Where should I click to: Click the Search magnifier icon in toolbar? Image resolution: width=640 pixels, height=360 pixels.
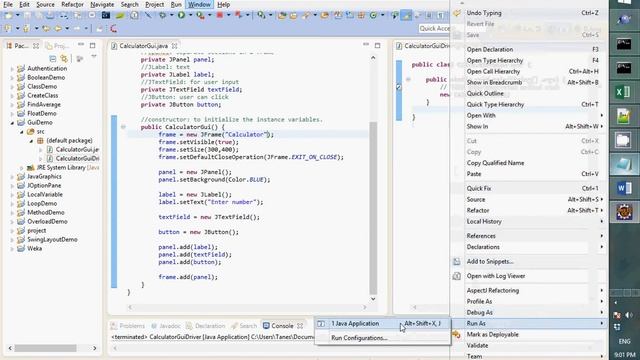pyautogui.click(x=261, y=16)
